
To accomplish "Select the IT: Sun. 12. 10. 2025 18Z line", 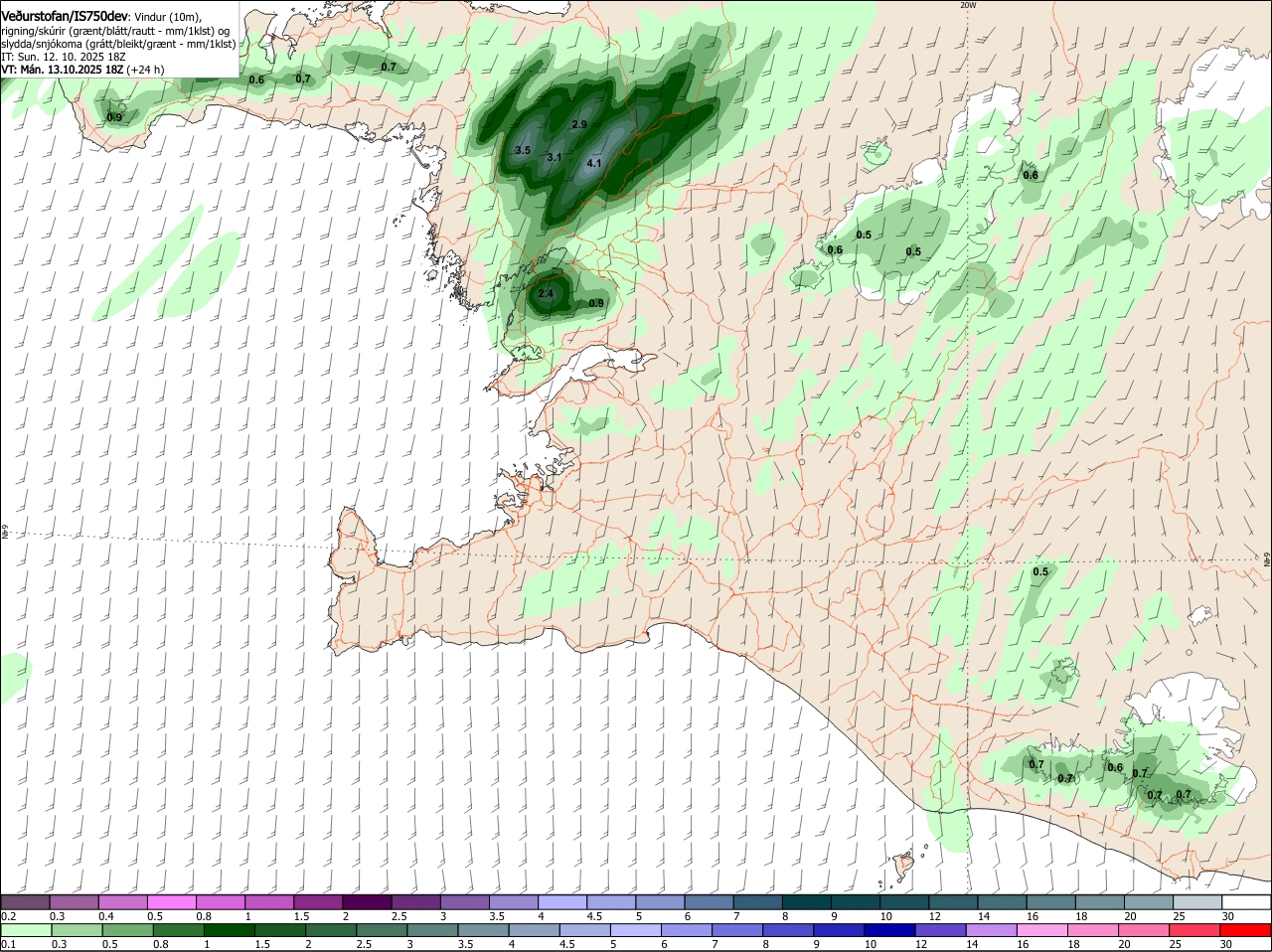I will [x=63, y=57].
